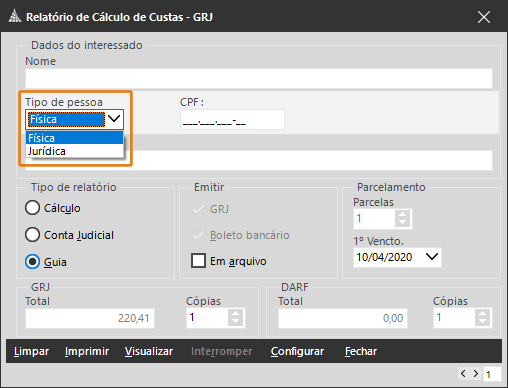
Task: Click the Limpar button
Action: (x=31, y=351)
